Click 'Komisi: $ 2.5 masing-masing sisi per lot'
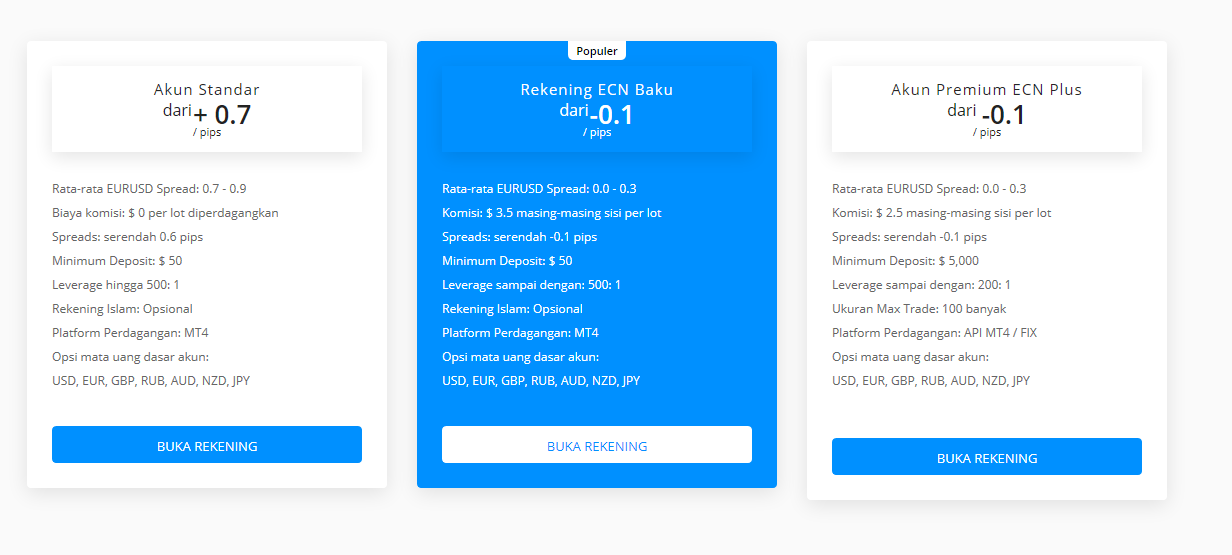 [942, 213]
